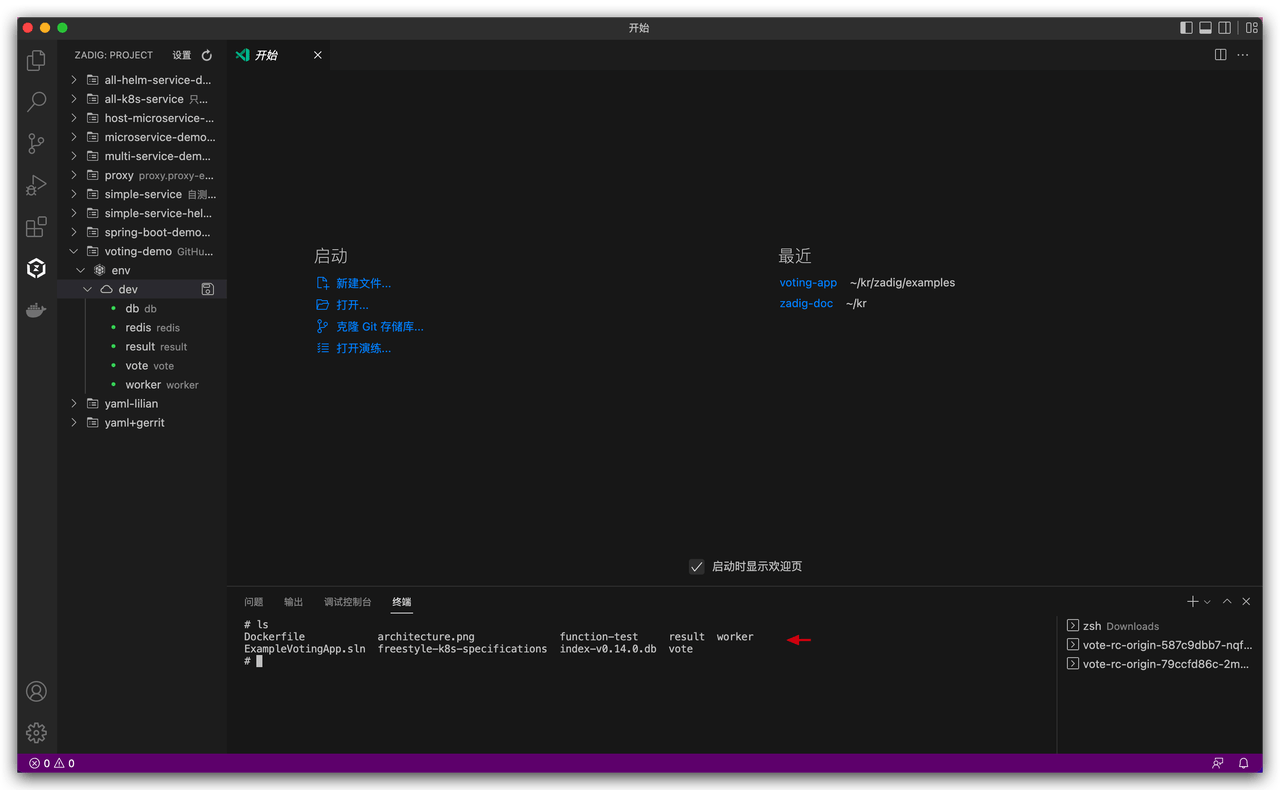Click the refresh icon in ZADIG: PROJECT panel
Viewport: 1280px width, 790px height.
[x=205, y=55]
